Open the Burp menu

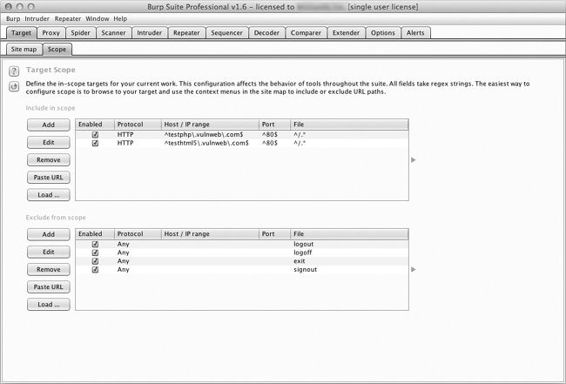13,19
